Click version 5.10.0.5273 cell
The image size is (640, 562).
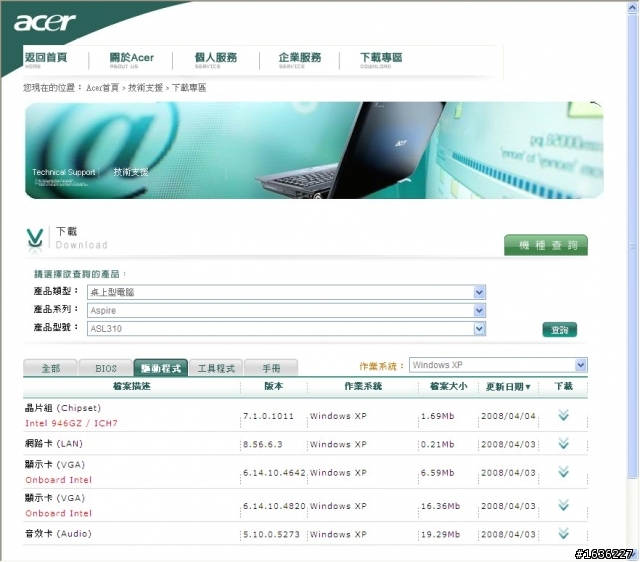(x=271, y=534)
